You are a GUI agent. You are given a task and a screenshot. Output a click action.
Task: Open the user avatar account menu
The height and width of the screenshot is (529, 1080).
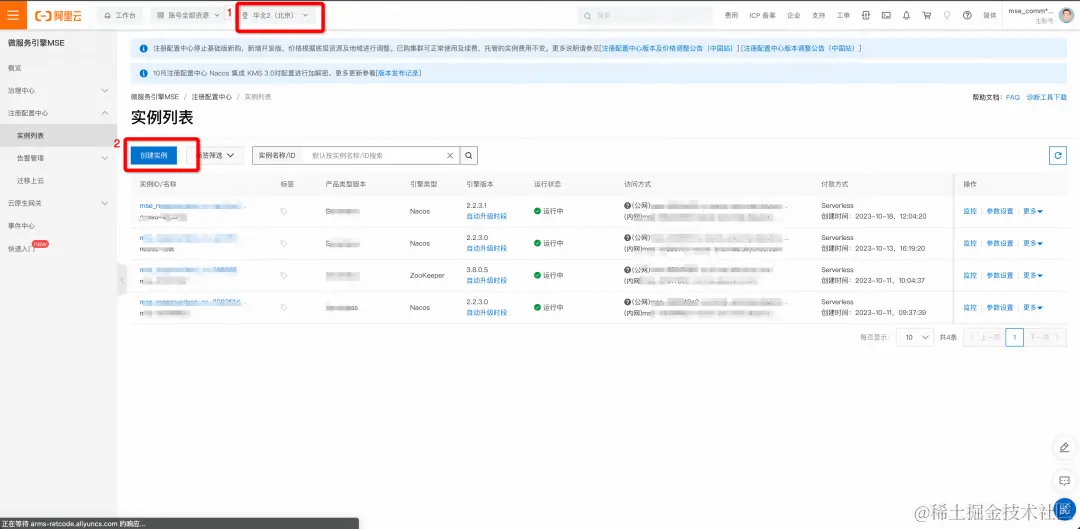coord(1066,15)
